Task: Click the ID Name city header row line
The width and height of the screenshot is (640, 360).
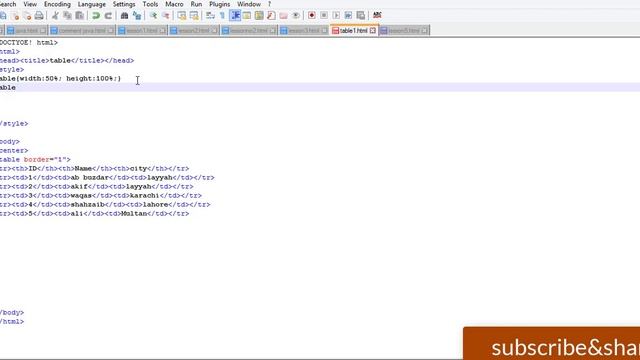Action: pyautogui.click(x=94, y=169)
